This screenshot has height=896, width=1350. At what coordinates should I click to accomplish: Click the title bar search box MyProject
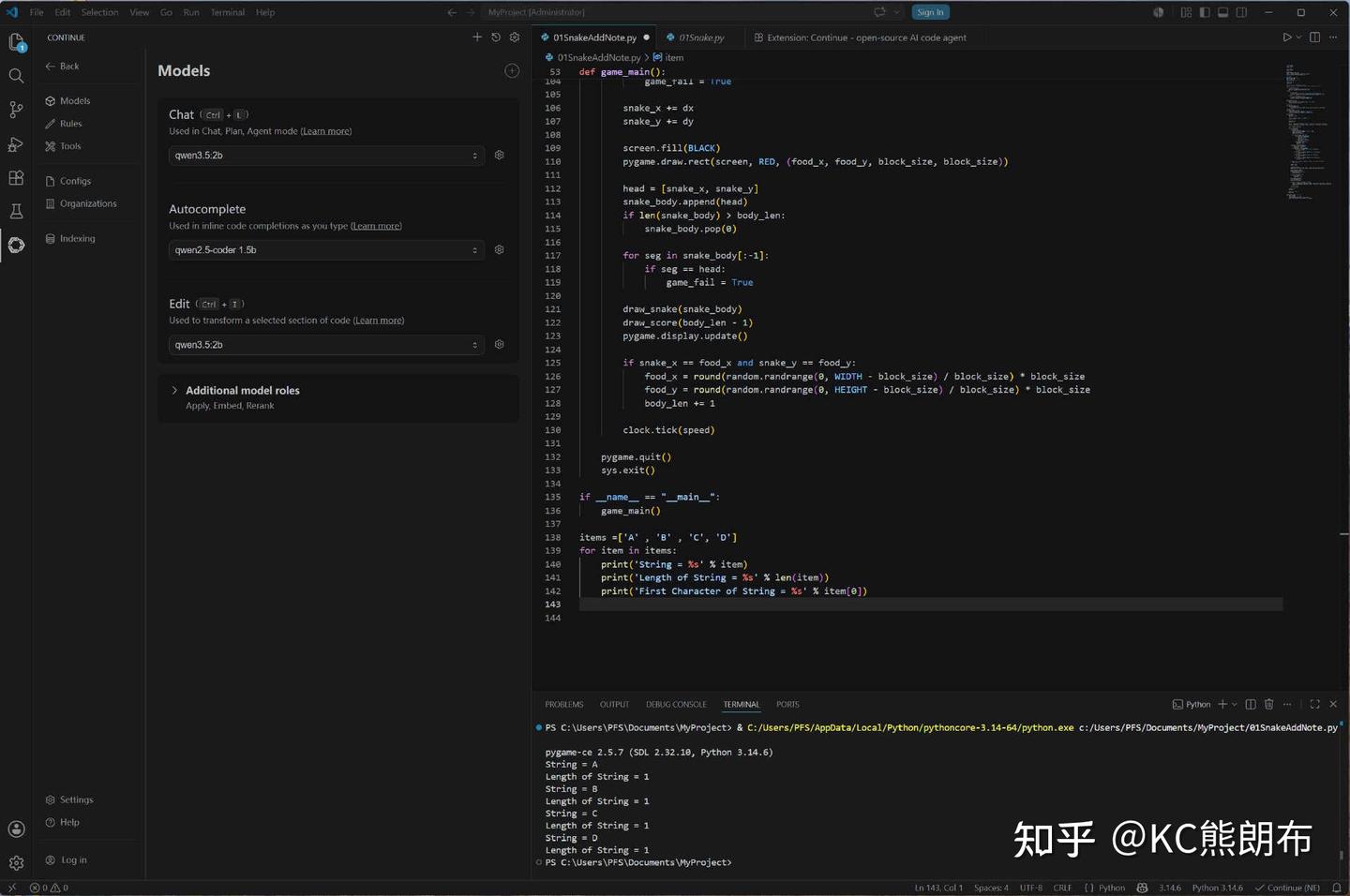pyautogui.click(x=694, y=12)
